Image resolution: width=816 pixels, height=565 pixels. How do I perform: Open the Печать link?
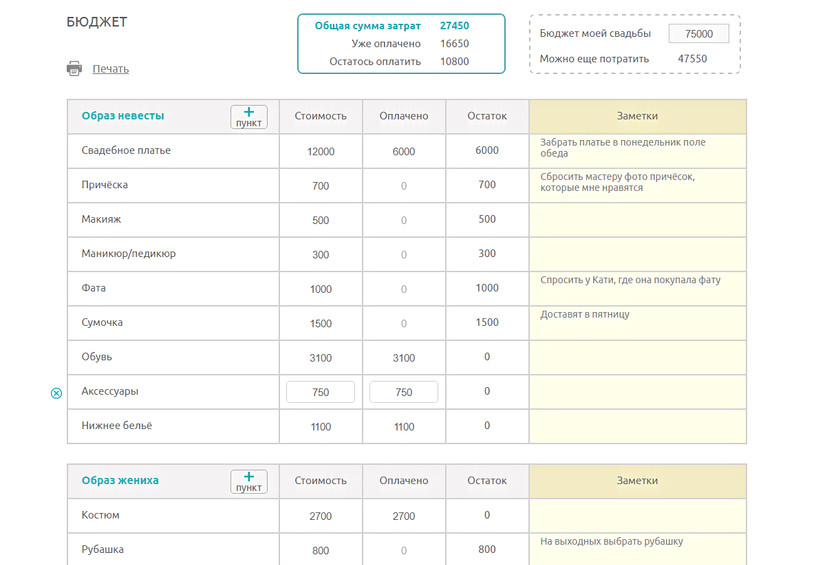[x=110, y=69]
